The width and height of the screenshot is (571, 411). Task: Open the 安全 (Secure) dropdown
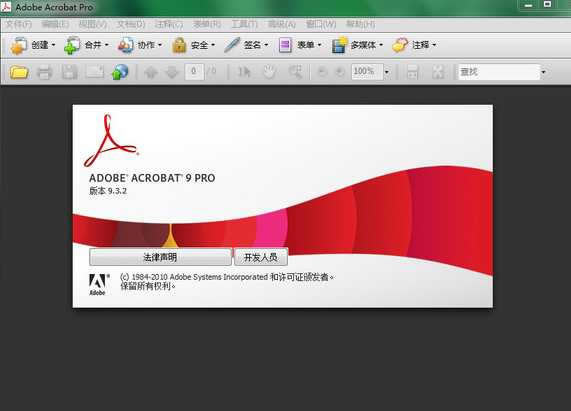193,45
